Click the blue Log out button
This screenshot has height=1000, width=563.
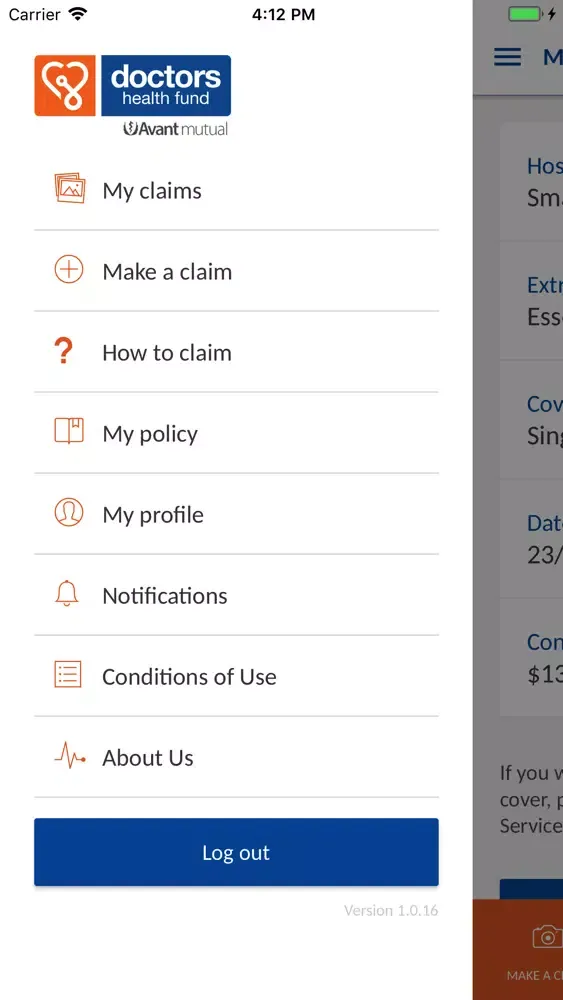pos(237,852)
